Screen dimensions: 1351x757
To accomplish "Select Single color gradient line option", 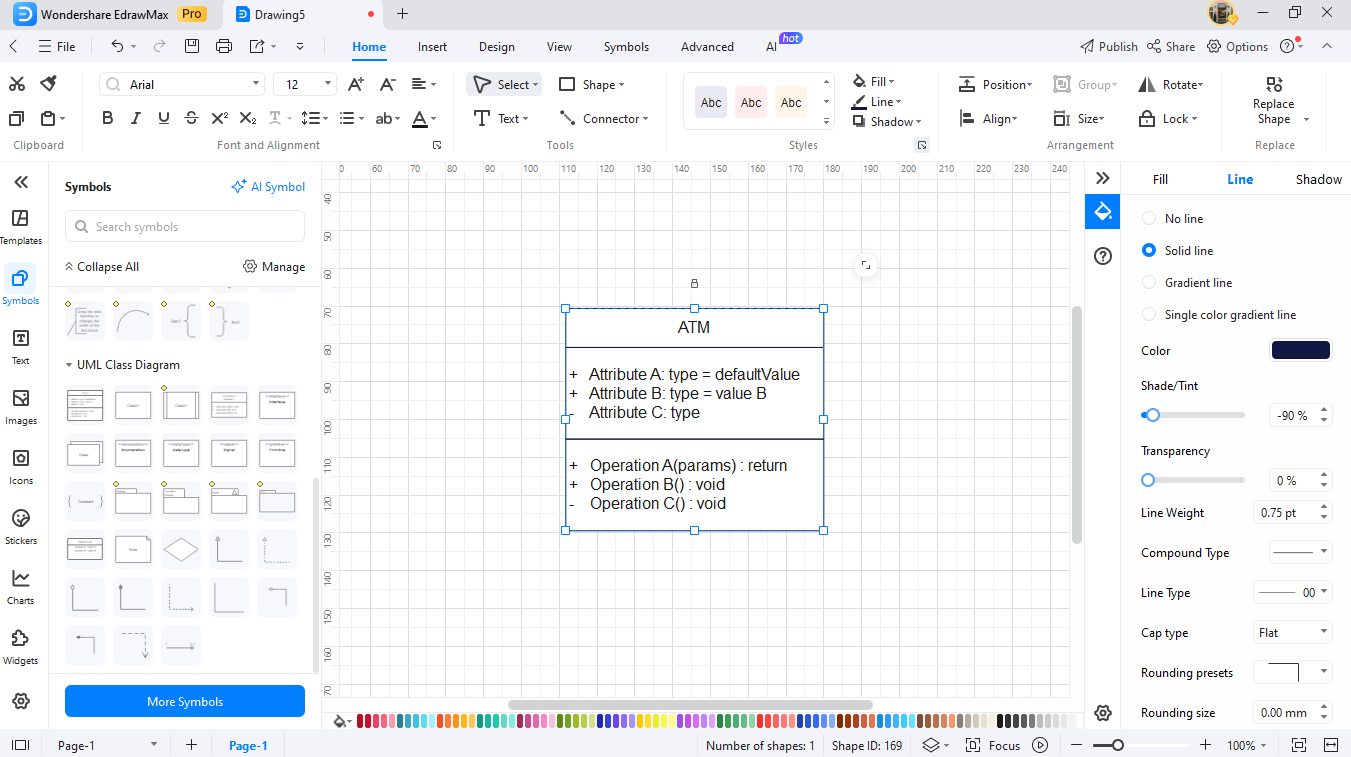I will pyautogui.click(x=1219, y=315).
